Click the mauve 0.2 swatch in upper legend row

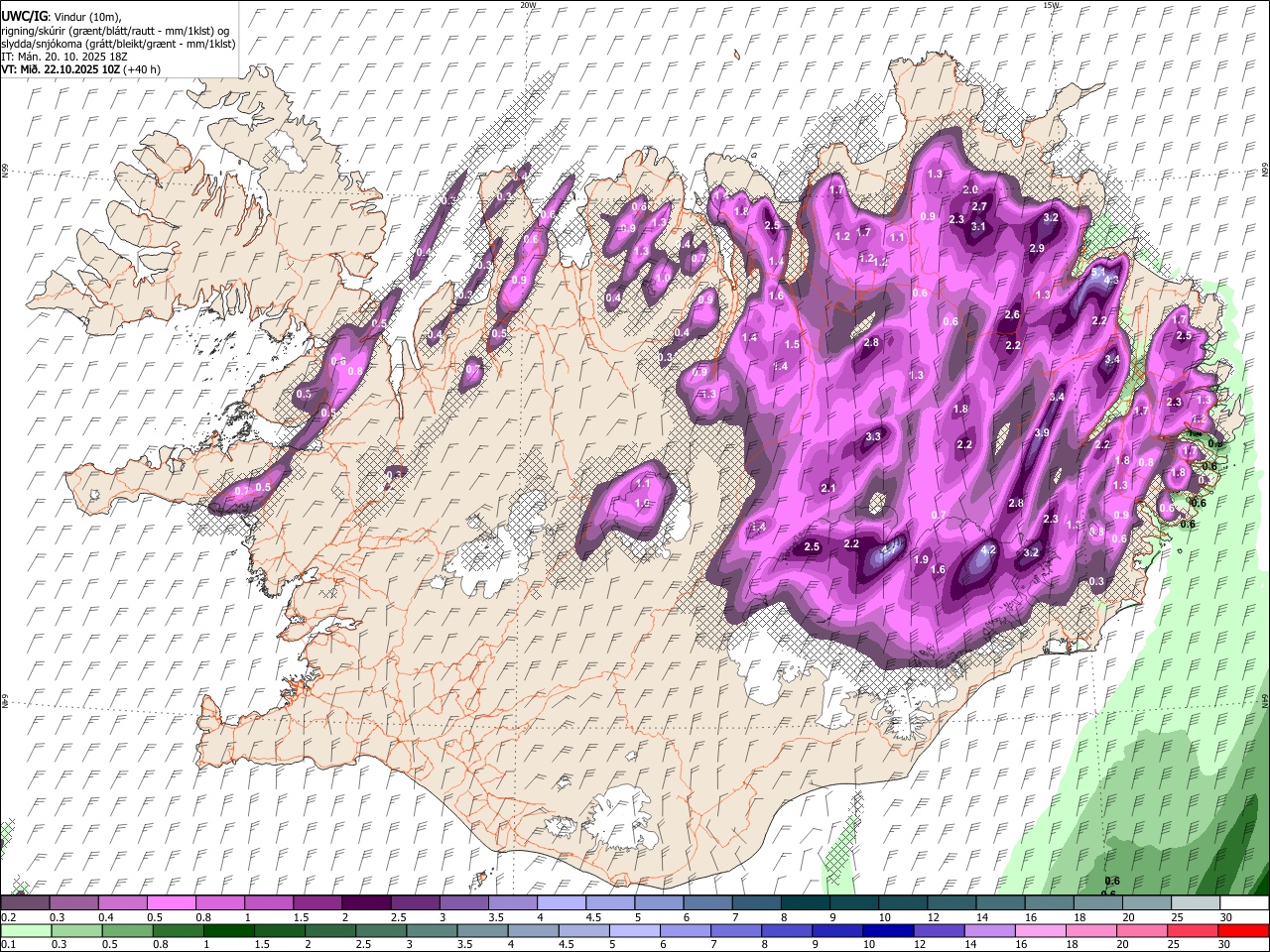pyautogui.click(x=25, y=902)
